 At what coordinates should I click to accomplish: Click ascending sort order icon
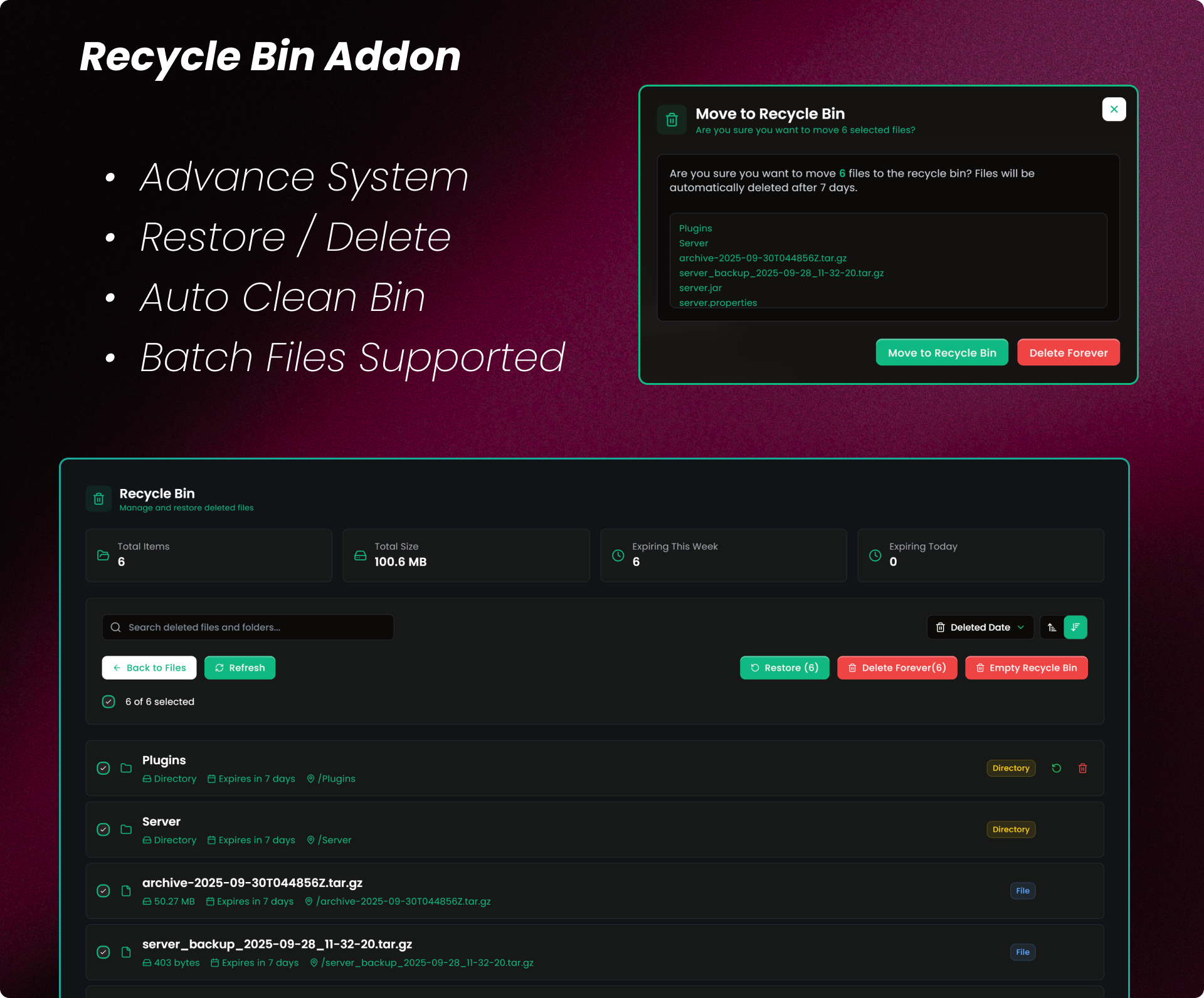1052,628
